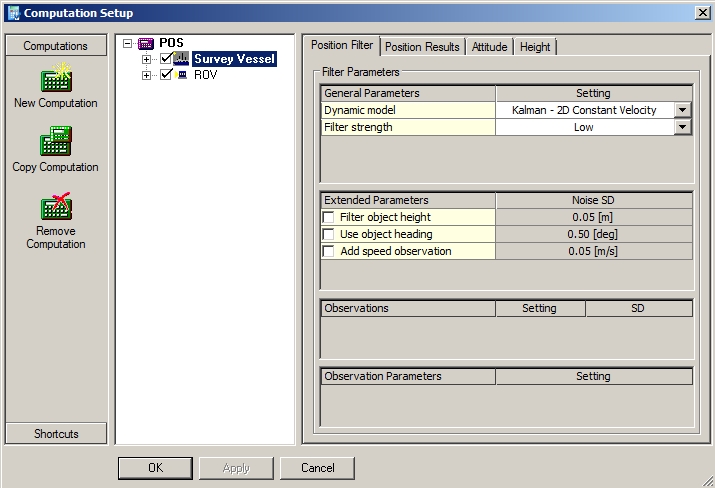Click the Survey Vessel ship icon
Viewport: 715px width, 488px height.
181,58
